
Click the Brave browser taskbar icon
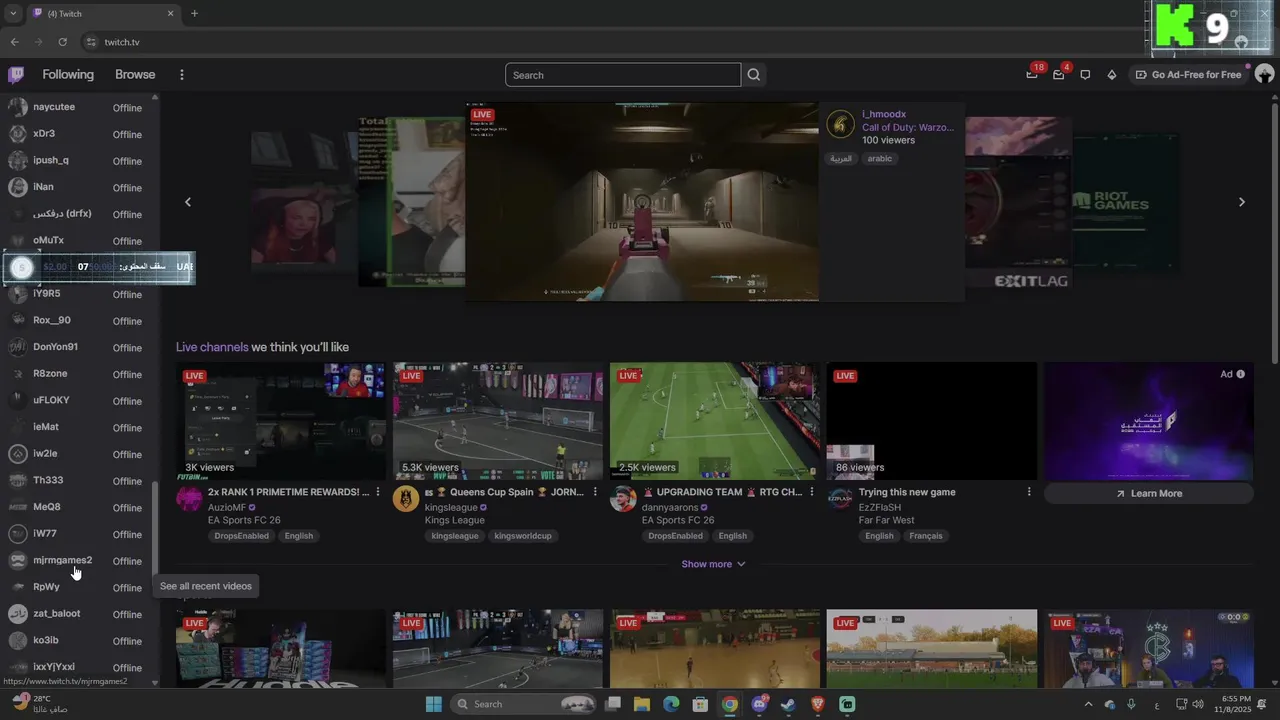click(817, 704)
